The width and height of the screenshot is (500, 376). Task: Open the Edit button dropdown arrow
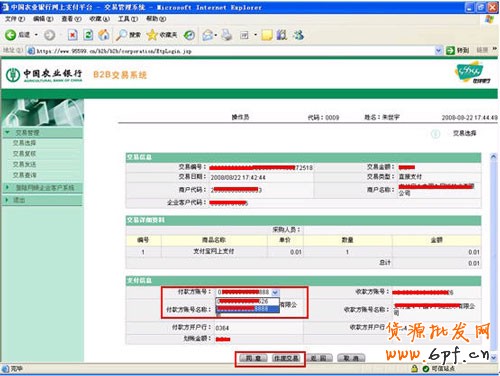[255, 35]
